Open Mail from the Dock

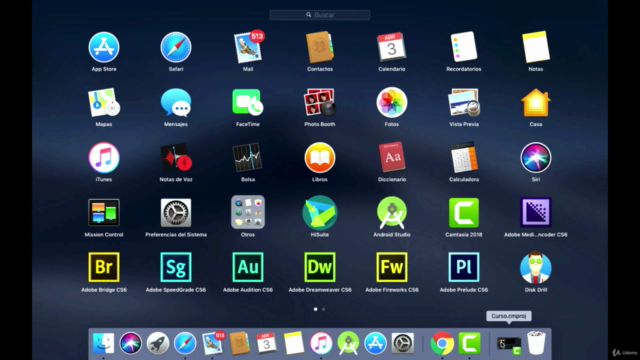pyautogui.click(x=213, y=342)
